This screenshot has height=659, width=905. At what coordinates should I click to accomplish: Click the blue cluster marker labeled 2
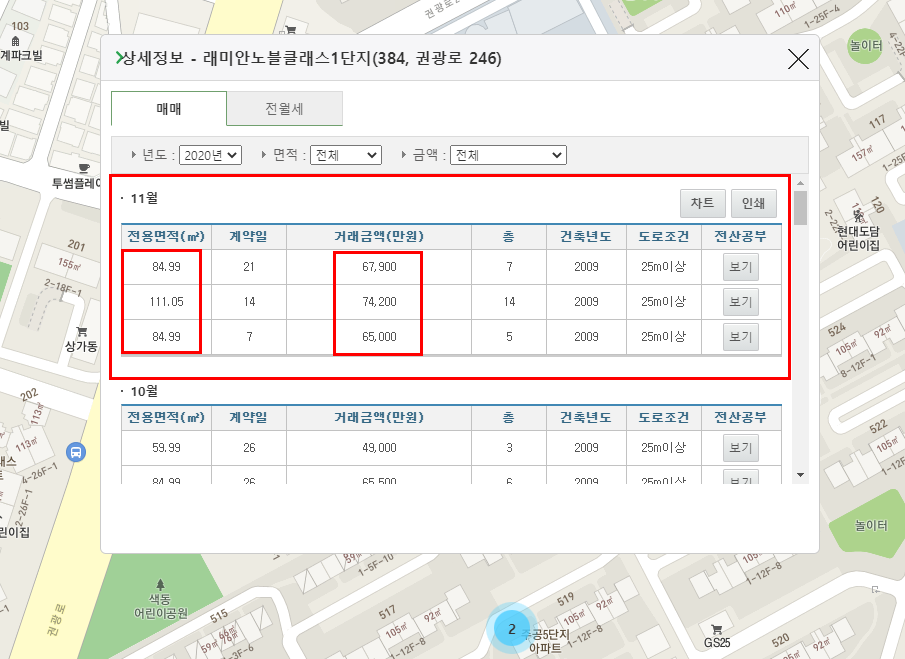[511, 629]
